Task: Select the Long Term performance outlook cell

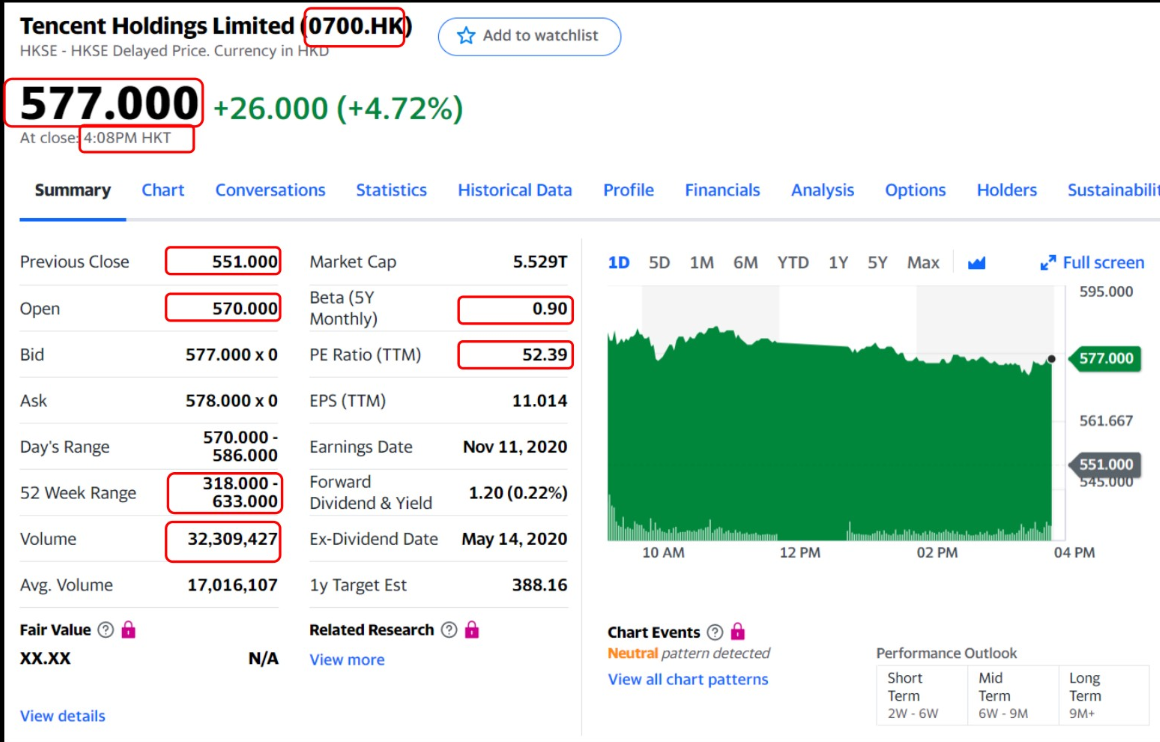Action: 1103,695
